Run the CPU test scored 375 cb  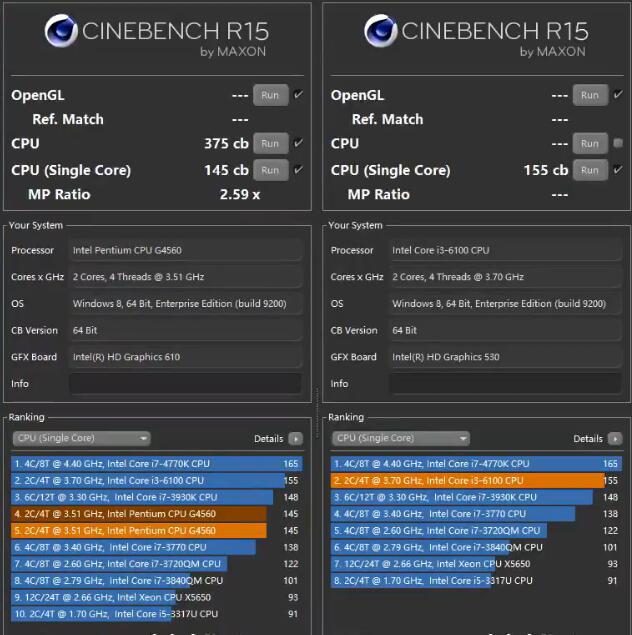(270, 144)
